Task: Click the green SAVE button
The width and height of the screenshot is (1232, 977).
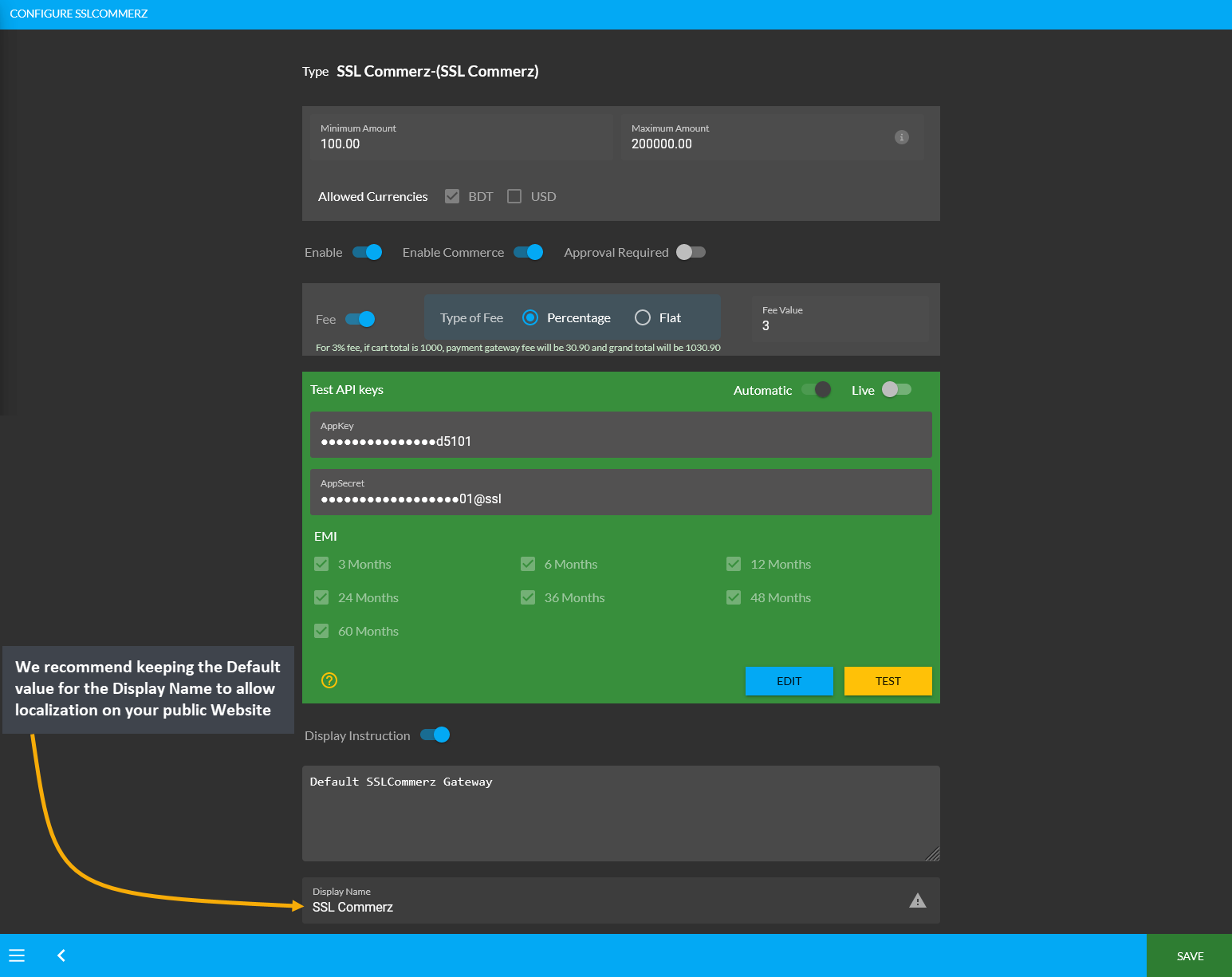Action: point(1190,955)
